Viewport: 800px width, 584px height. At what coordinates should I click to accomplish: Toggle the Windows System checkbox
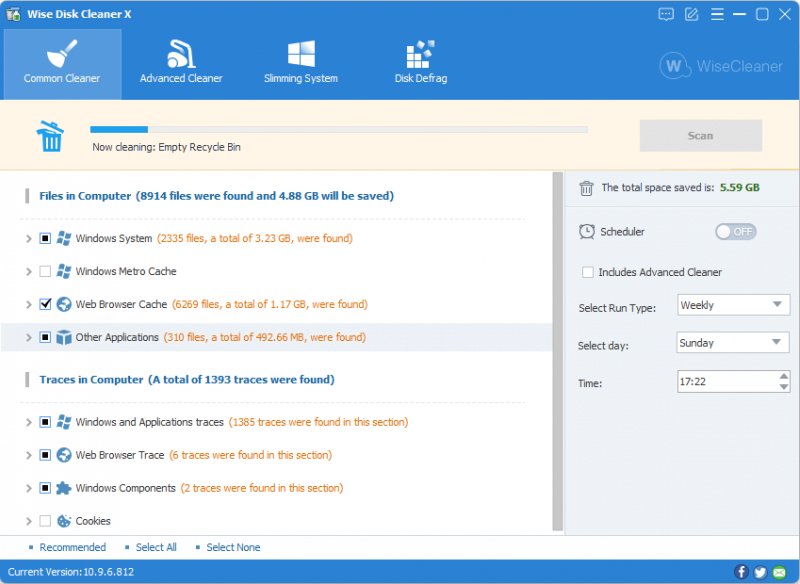(45, 238)
